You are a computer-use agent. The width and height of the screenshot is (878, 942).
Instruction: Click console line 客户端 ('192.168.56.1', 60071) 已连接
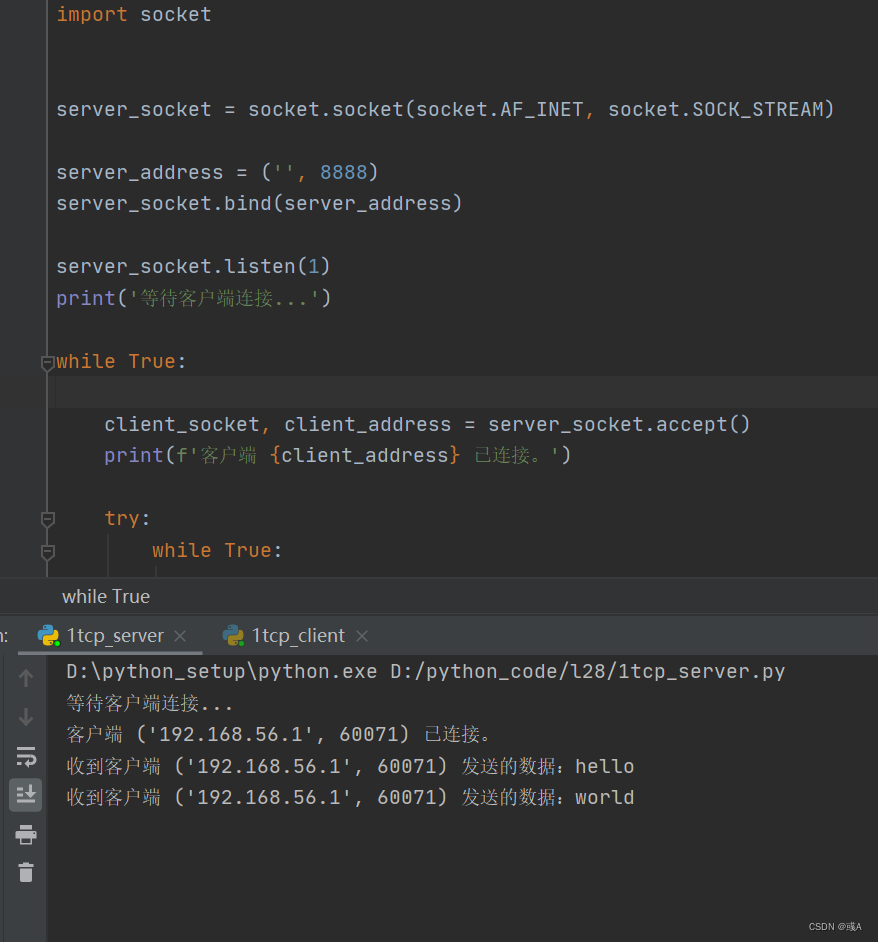[278, 734]
